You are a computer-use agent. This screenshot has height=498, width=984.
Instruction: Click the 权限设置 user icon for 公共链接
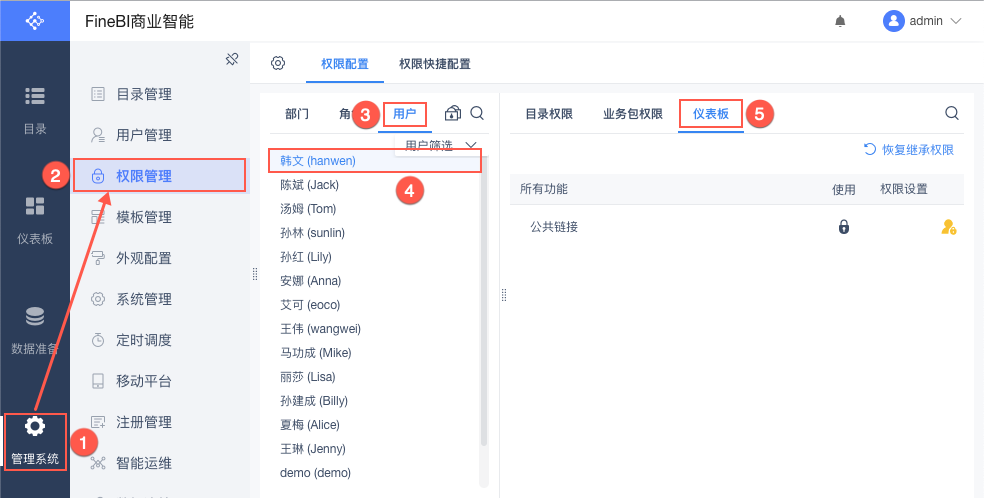pos(948,227)
